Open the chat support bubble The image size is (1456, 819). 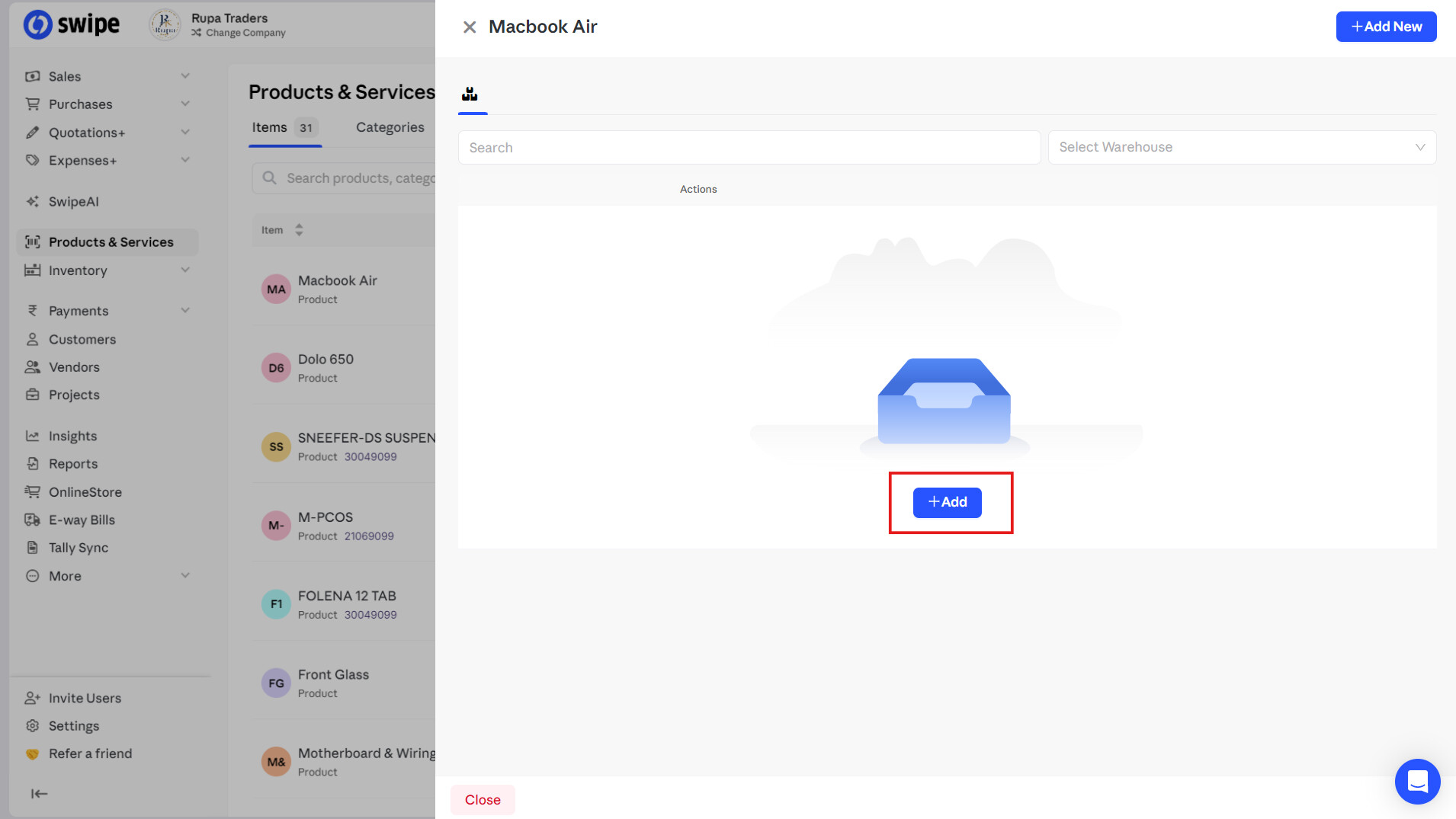[1417, 781]
